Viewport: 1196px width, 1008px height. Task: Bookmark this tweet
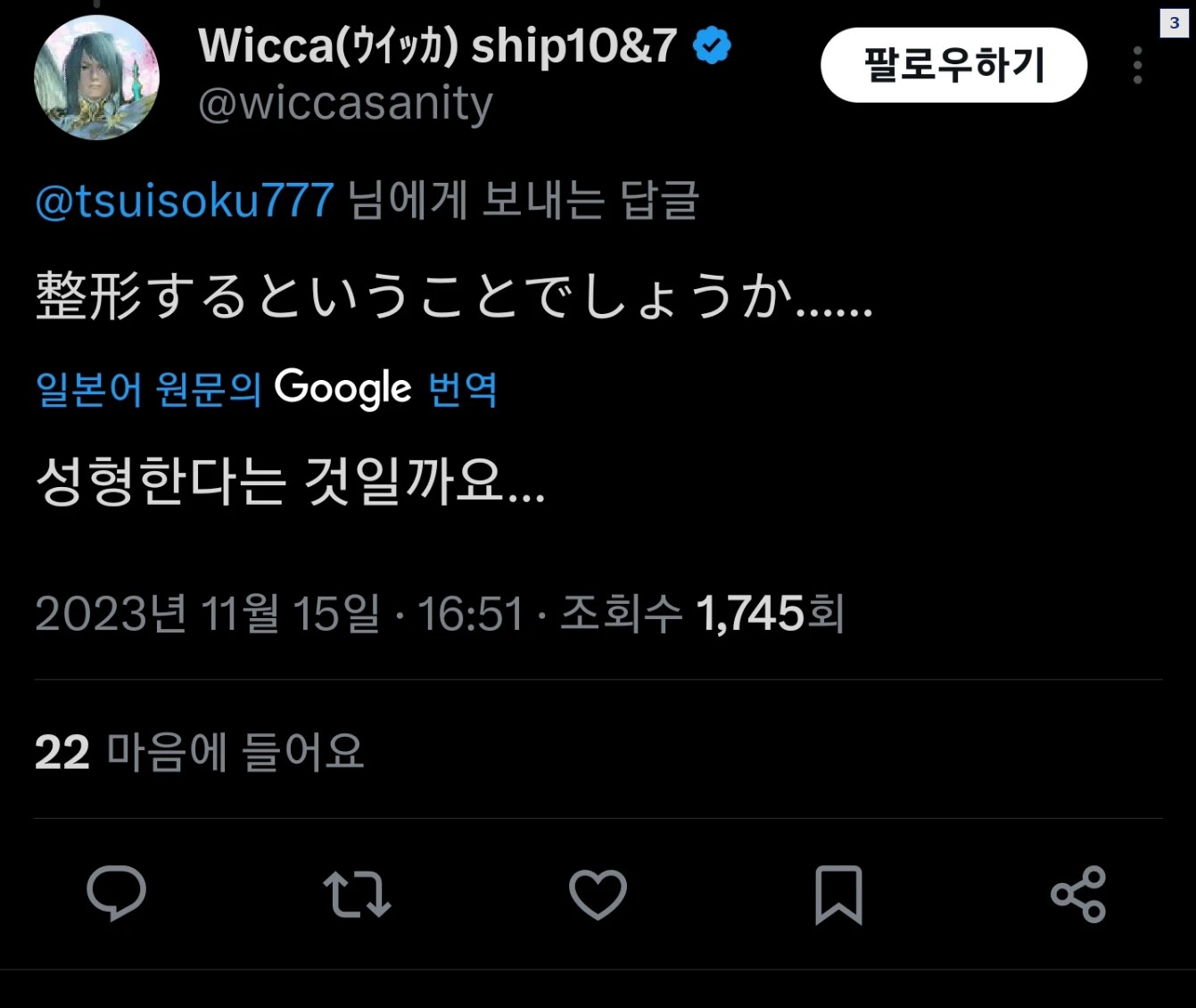pyautogui.click(x=838, y=895)
